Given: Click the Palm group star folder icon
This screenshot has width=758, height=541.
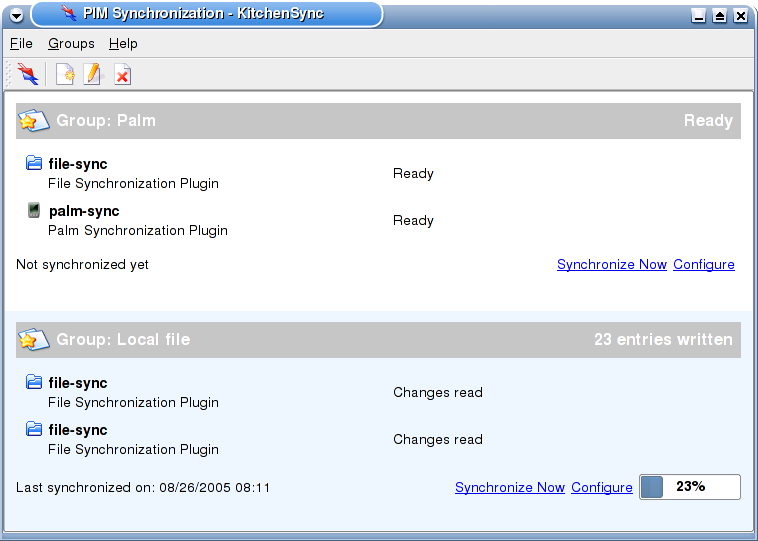Looking at the screenshot, I should pos(33,120).
